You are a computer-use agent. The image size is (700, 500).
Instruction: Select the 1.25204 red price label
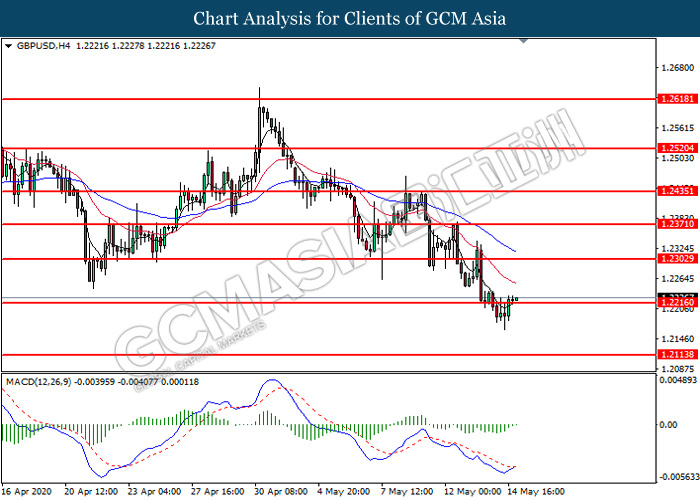point(677,148)
